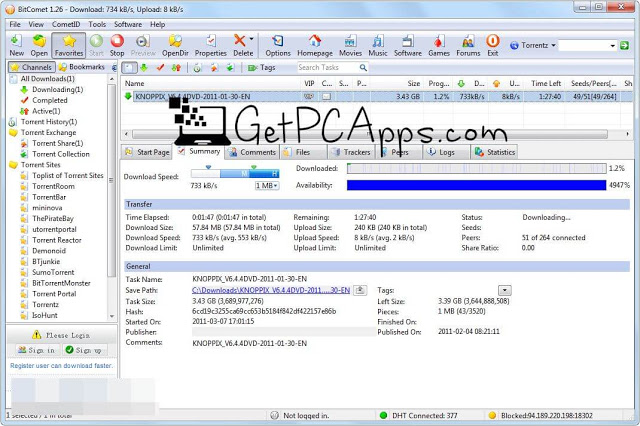
Task: Open the File menu
Action: click(15, 24)
